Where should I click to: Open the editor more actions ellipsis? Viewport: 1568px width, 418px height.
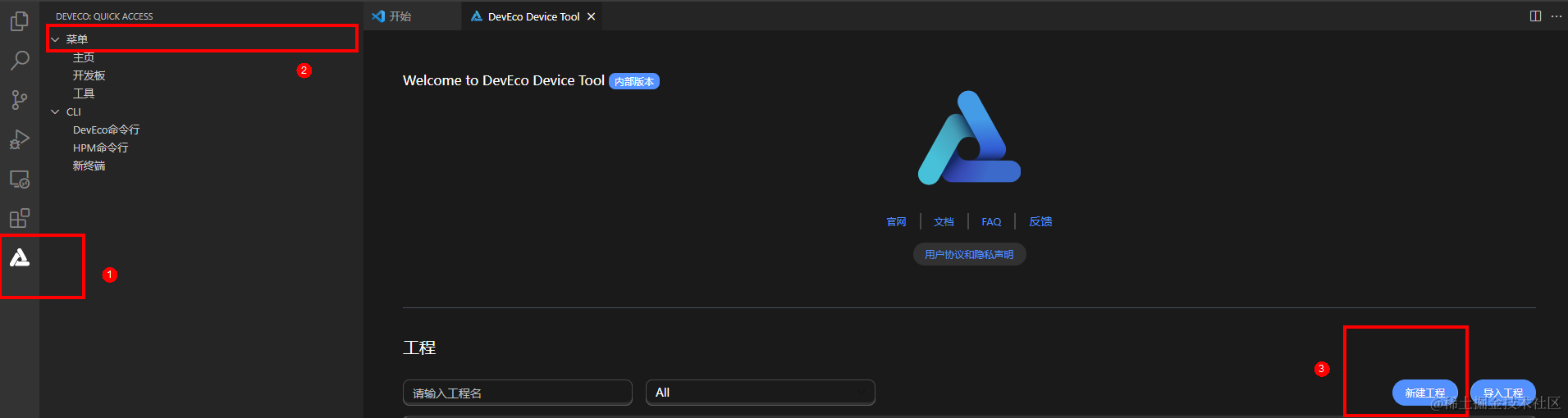[x=1557, y=16]
